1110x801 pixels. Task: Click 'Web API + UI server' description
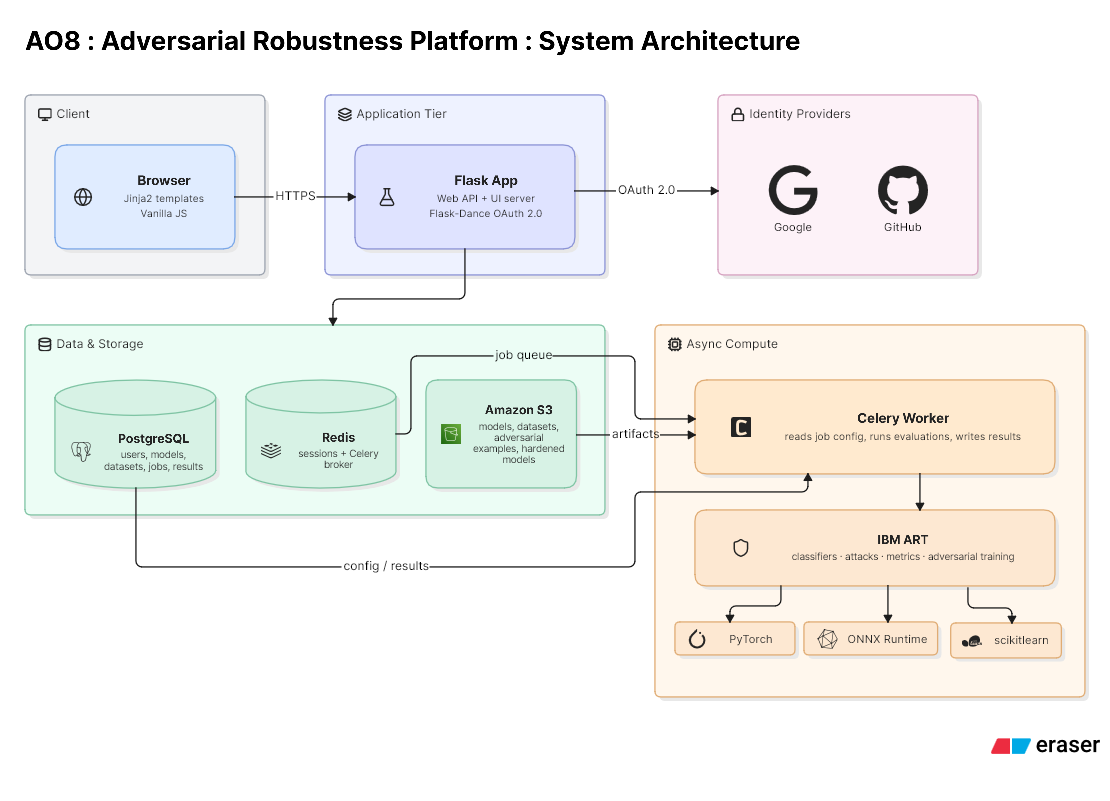coord(486,199)
